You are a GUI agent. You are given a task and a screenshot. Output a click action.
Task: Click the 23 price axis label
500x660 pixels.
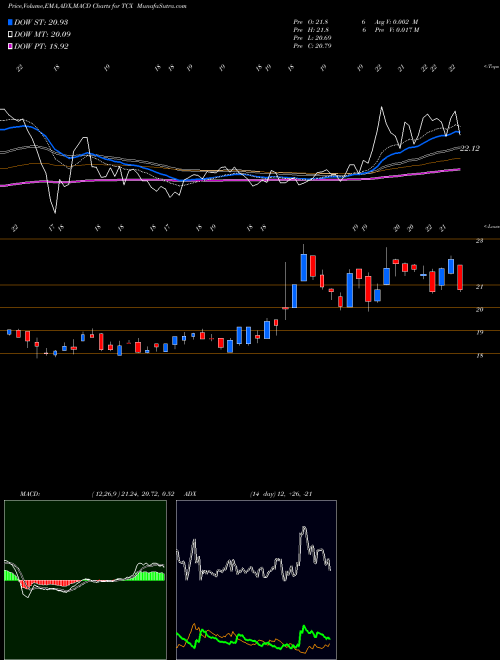pyautogui.click(x=479, y=241)
